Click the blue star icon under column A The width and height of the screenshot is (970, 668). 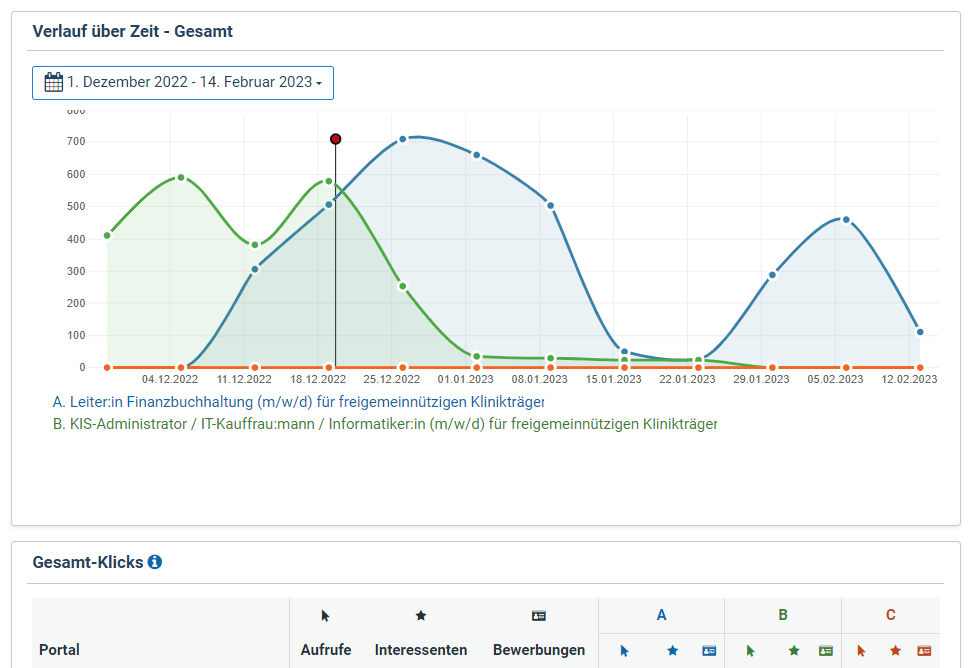672,650
